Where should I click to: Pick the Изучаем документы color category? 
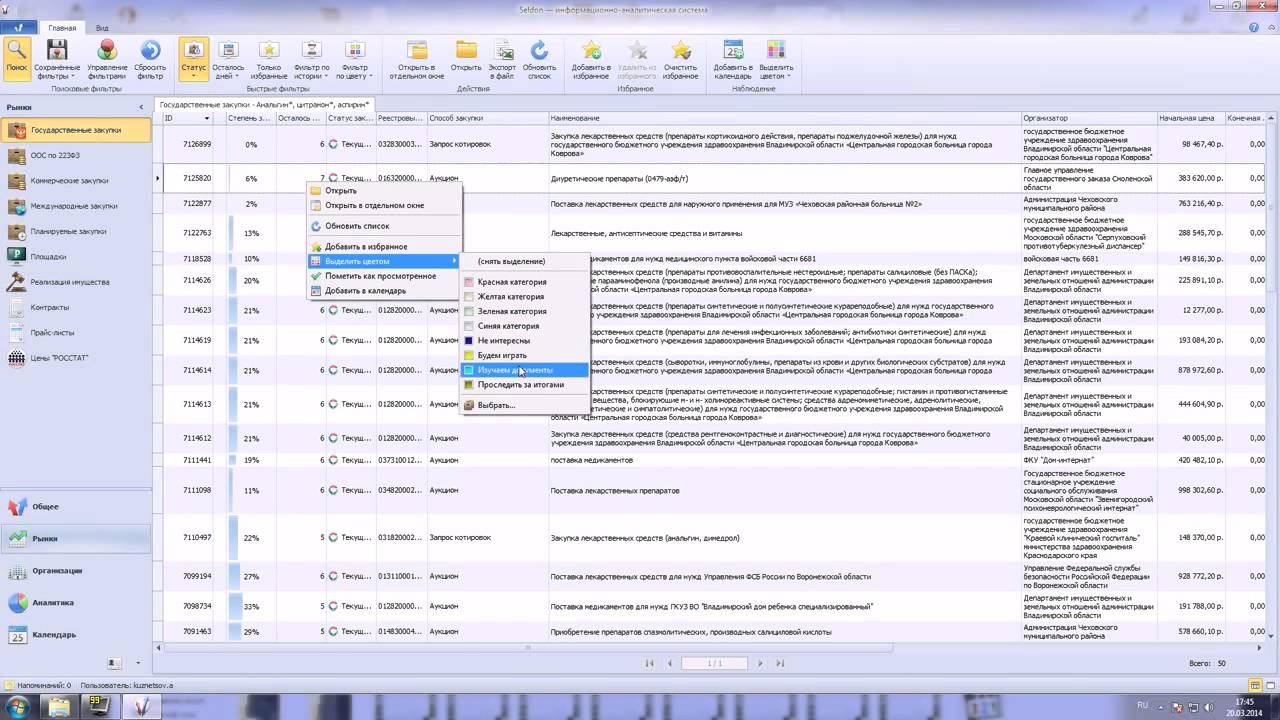point(524,370)
